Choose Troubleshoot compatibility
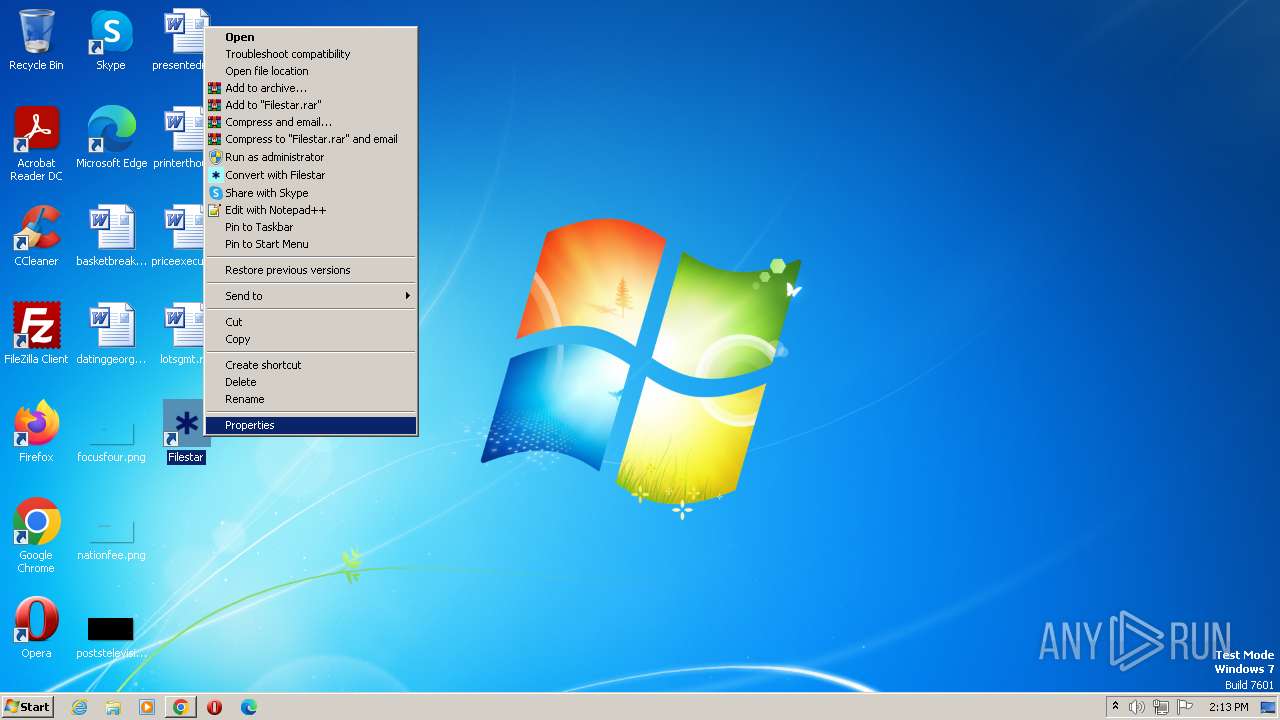 pyautogui.click(x=311, y=54)
